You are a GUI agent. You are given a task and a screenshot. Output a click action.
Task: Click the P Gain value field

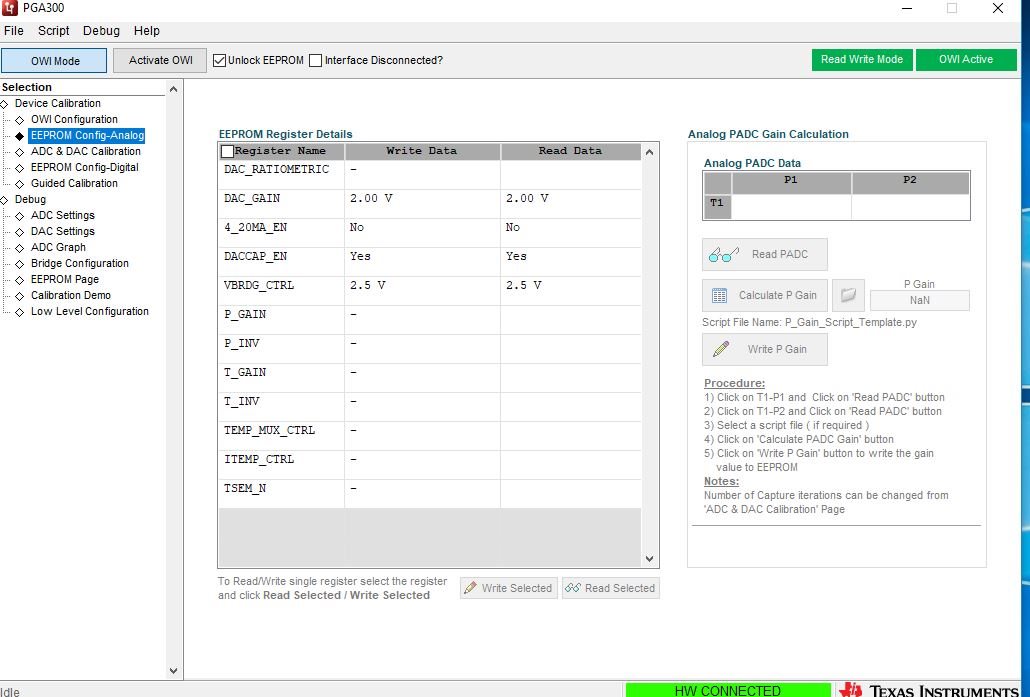pos(920,300)
